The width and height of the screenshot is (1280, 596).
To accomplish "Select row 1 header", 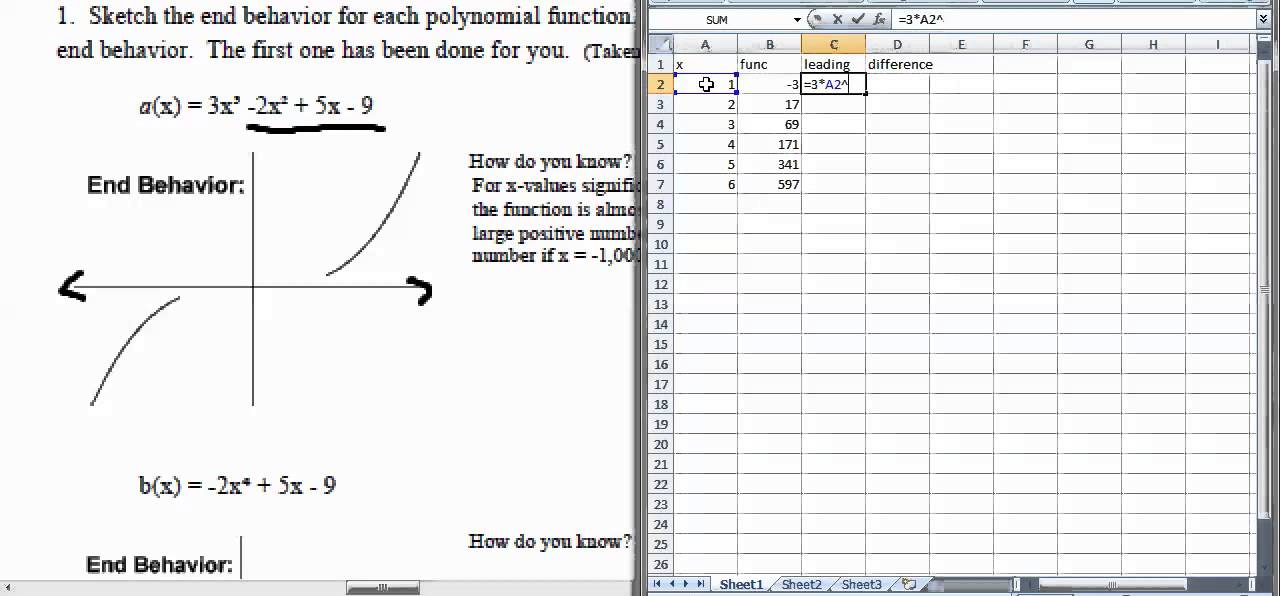I will (660, 64).
